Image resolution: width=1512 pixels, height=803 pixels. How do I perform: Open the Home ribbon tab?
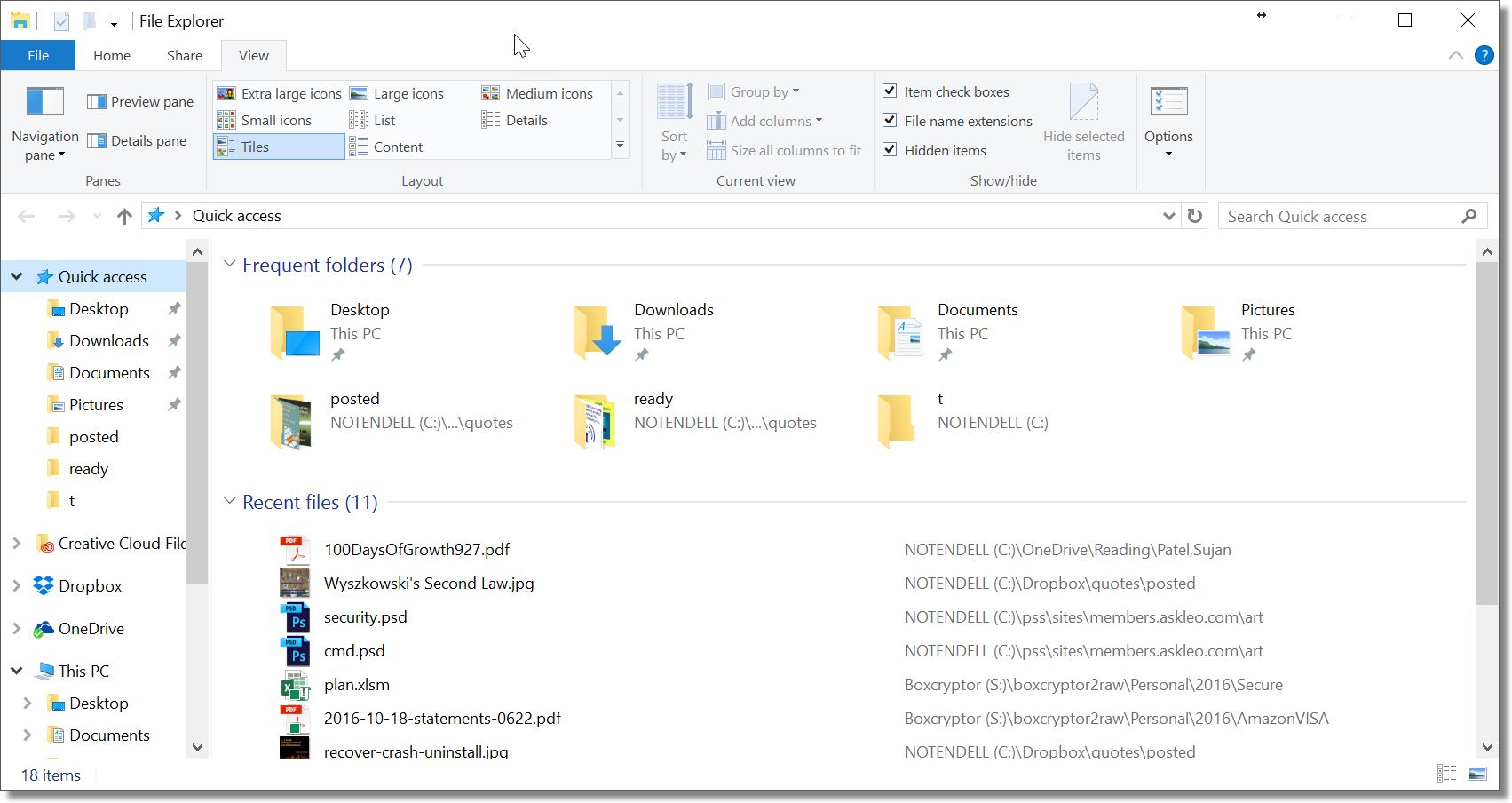tap(112, 55)
